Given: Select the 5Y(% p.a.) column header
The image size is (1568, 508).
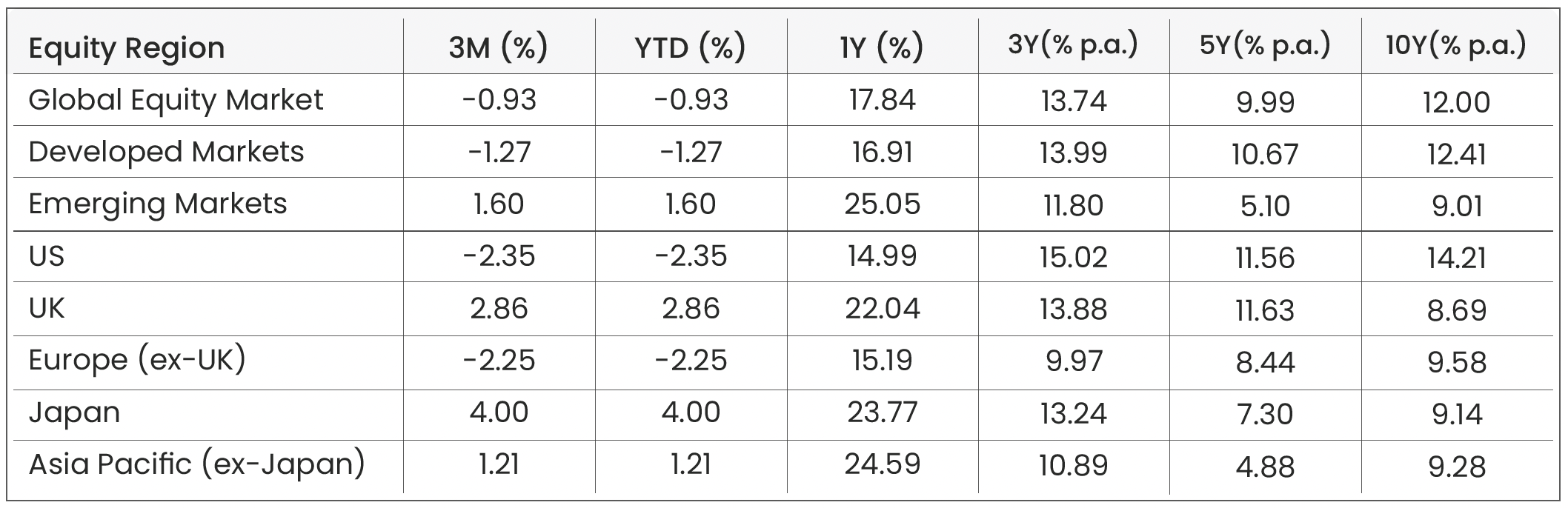Looking at the screenshot, I should (1265, 46).
